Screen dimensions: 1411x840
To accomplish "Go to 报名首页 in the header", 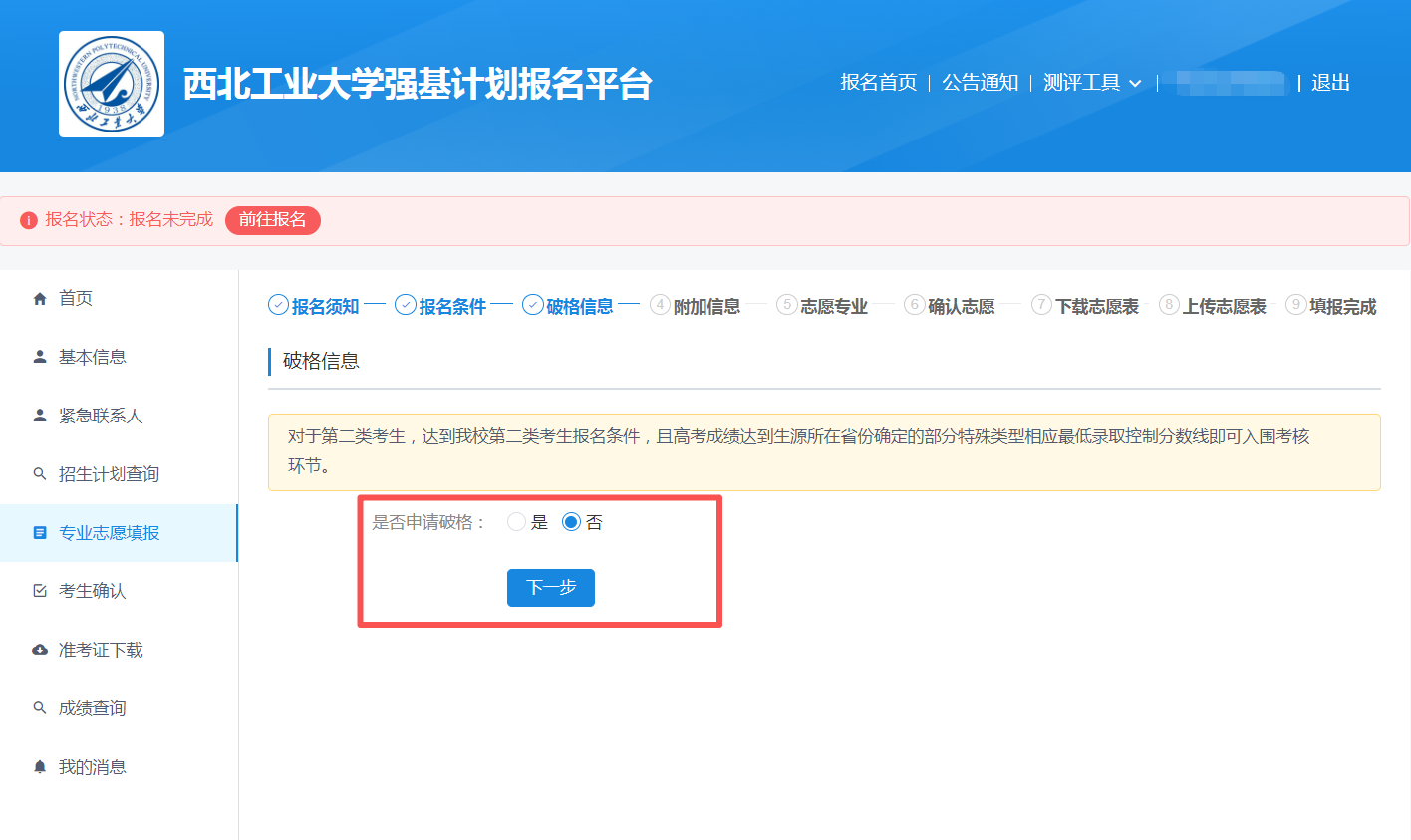I will click(x=878, y=83).
